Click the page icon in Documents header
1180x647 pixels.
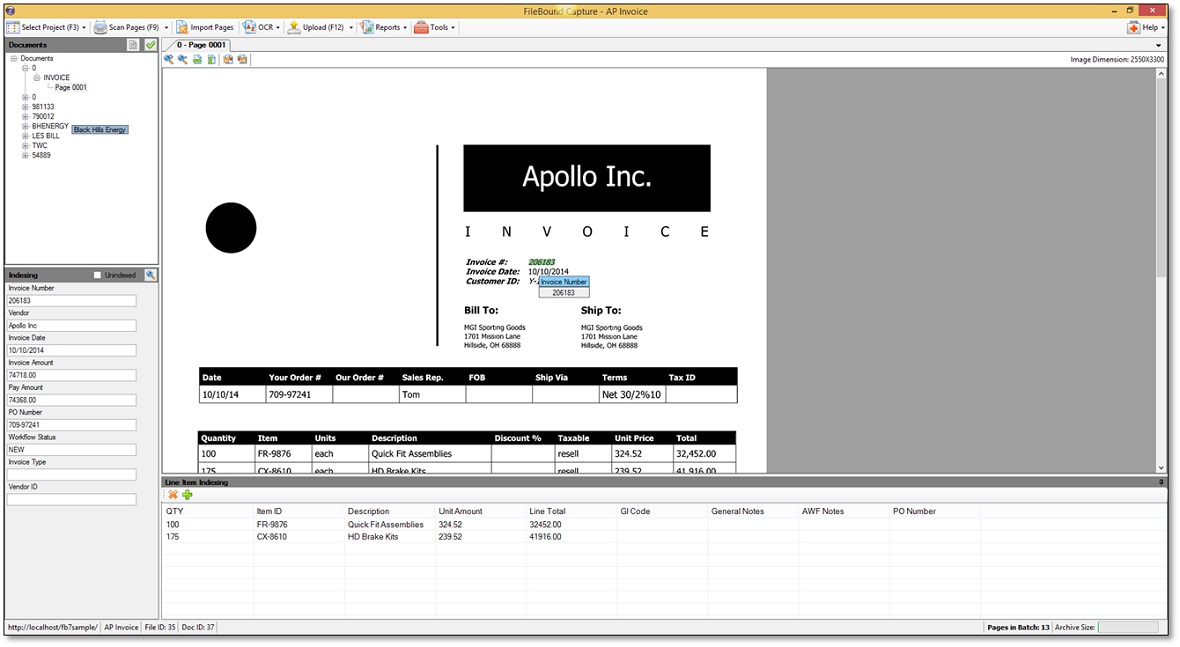[x=134, y=45]
